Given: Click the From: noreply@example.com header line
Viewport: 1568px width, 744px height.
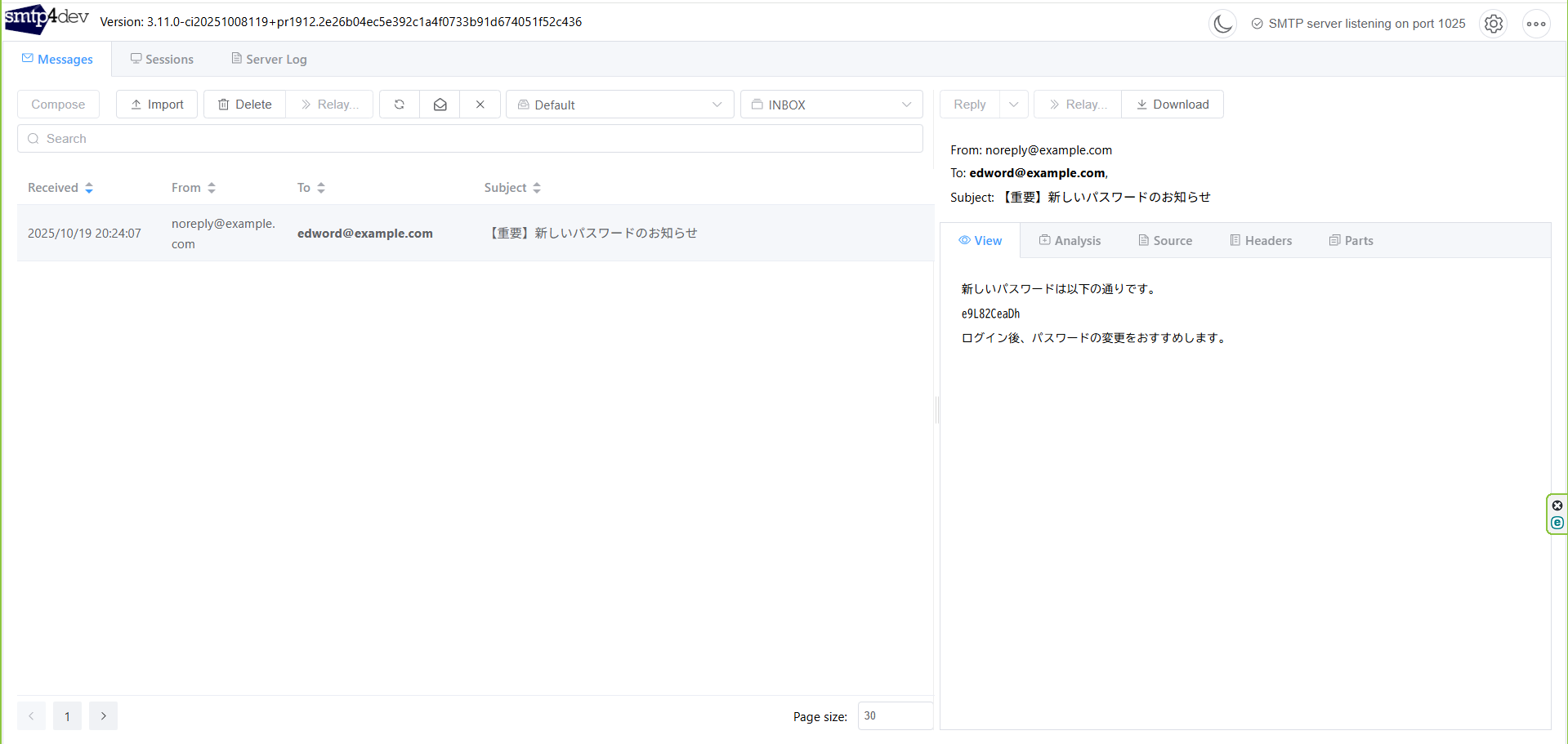Looking at the screenshot, I should (x=1031, y=150).
